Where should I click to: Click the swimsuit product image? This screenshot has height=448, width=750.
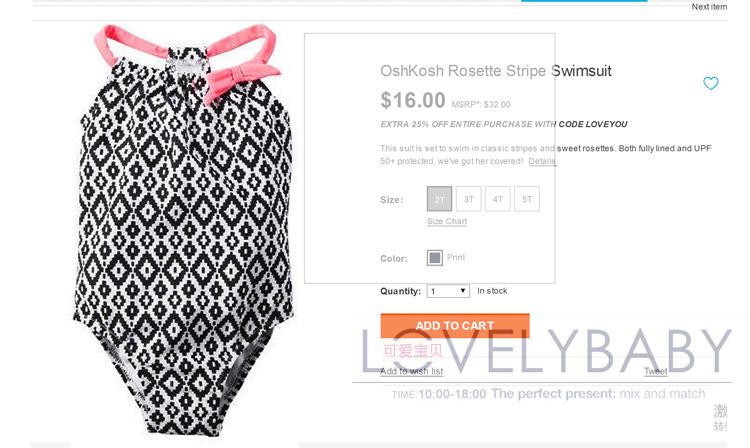coord(184,230)
